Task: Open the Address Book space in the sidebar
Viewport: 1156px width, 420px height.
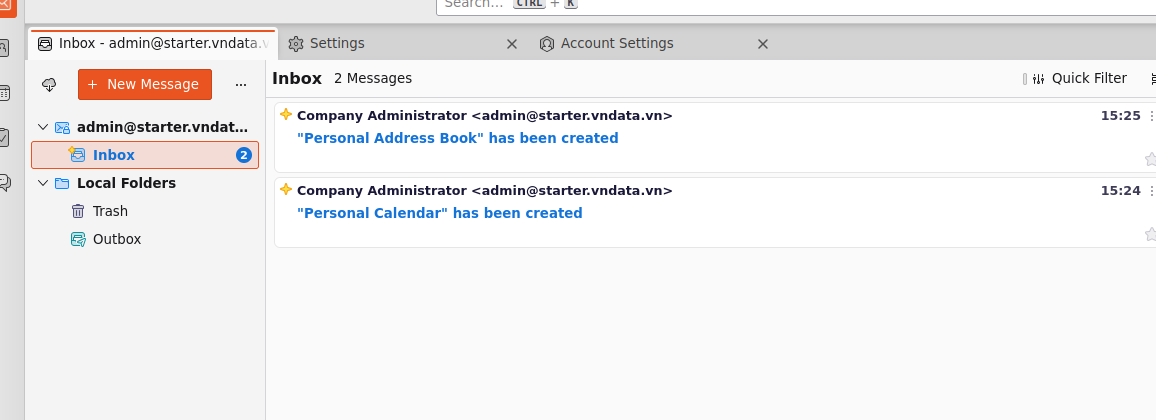Action: coord(5,49)
